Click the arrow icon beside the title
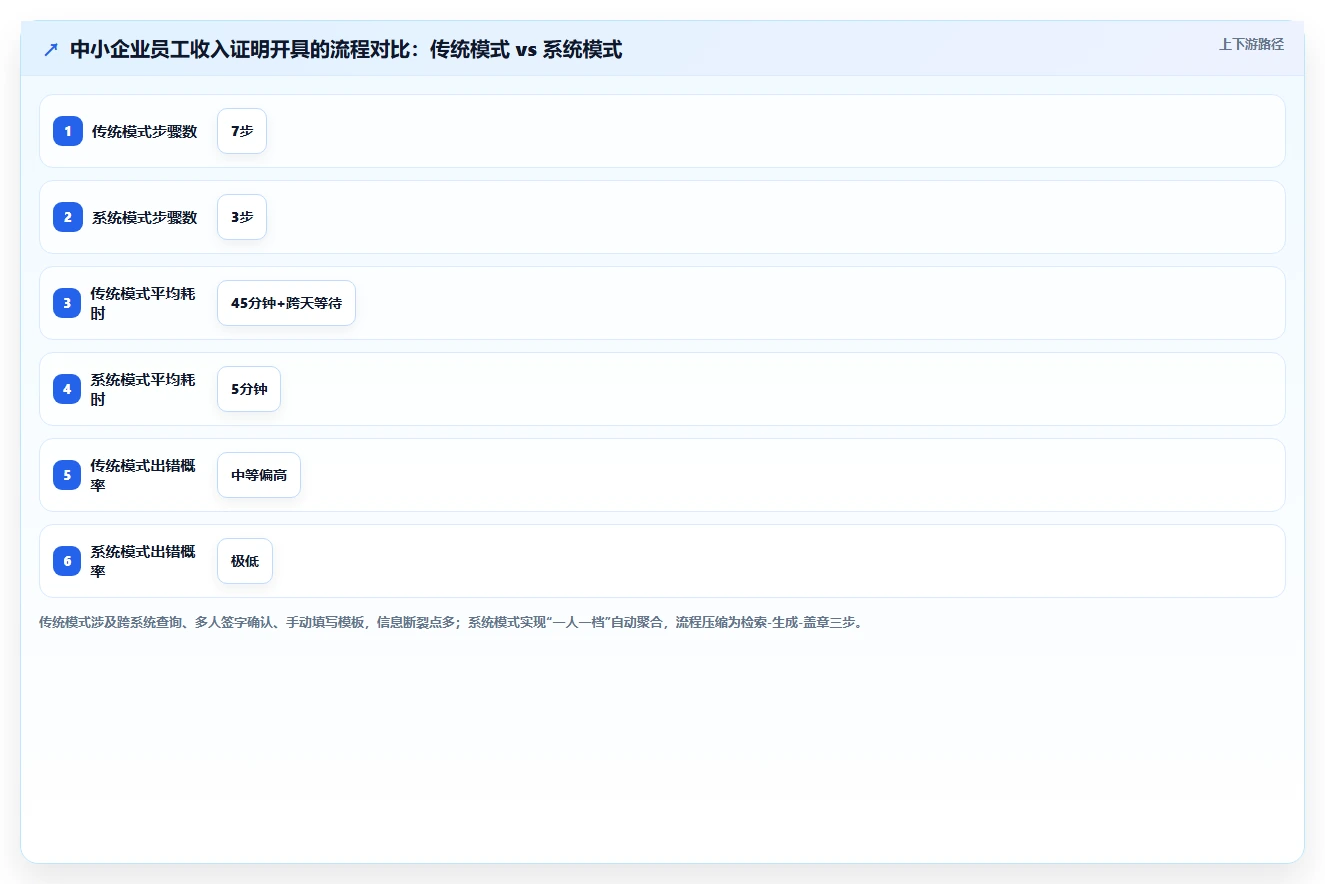Image resolution: width=1325 pixels, height=884 pixels. 51,50
